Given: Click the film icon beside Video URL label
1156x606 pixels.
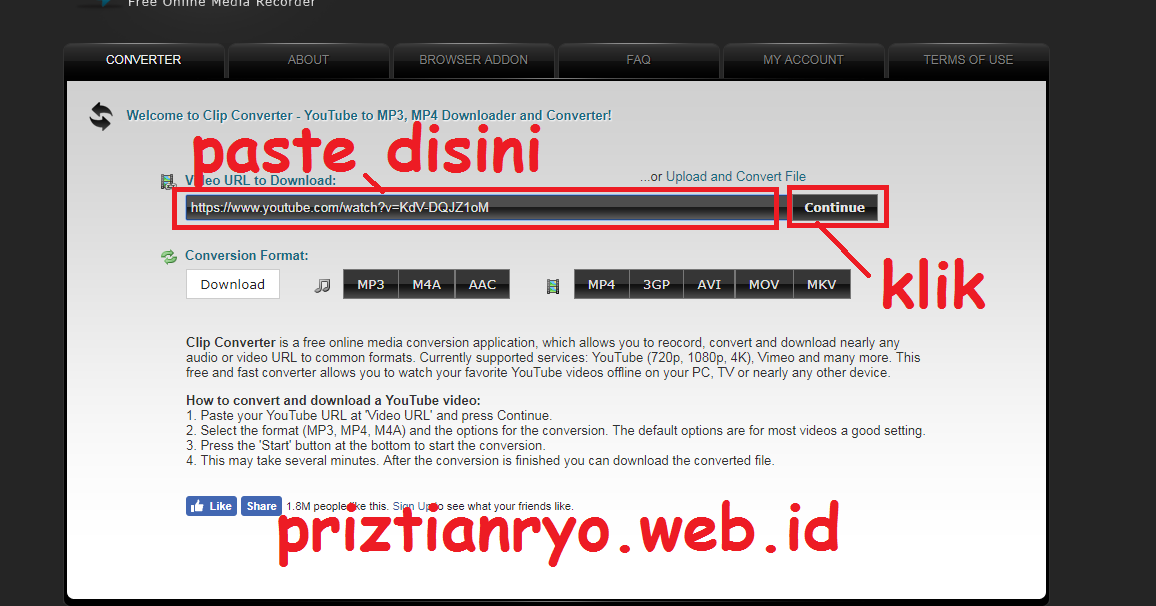Looking at the screenshot, I should coord(168,181).
